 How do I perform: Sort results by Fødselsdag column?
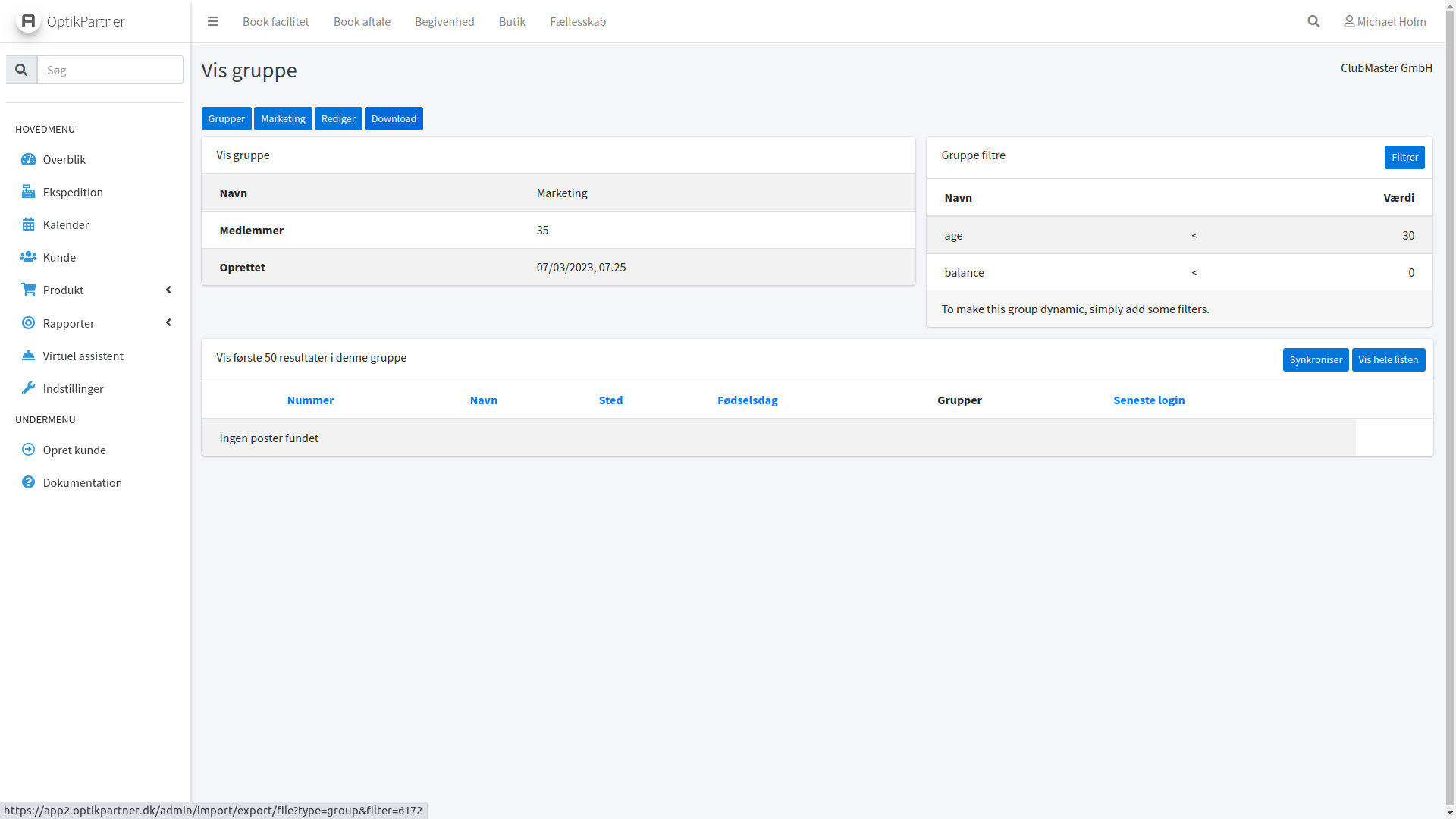(747, 400)
